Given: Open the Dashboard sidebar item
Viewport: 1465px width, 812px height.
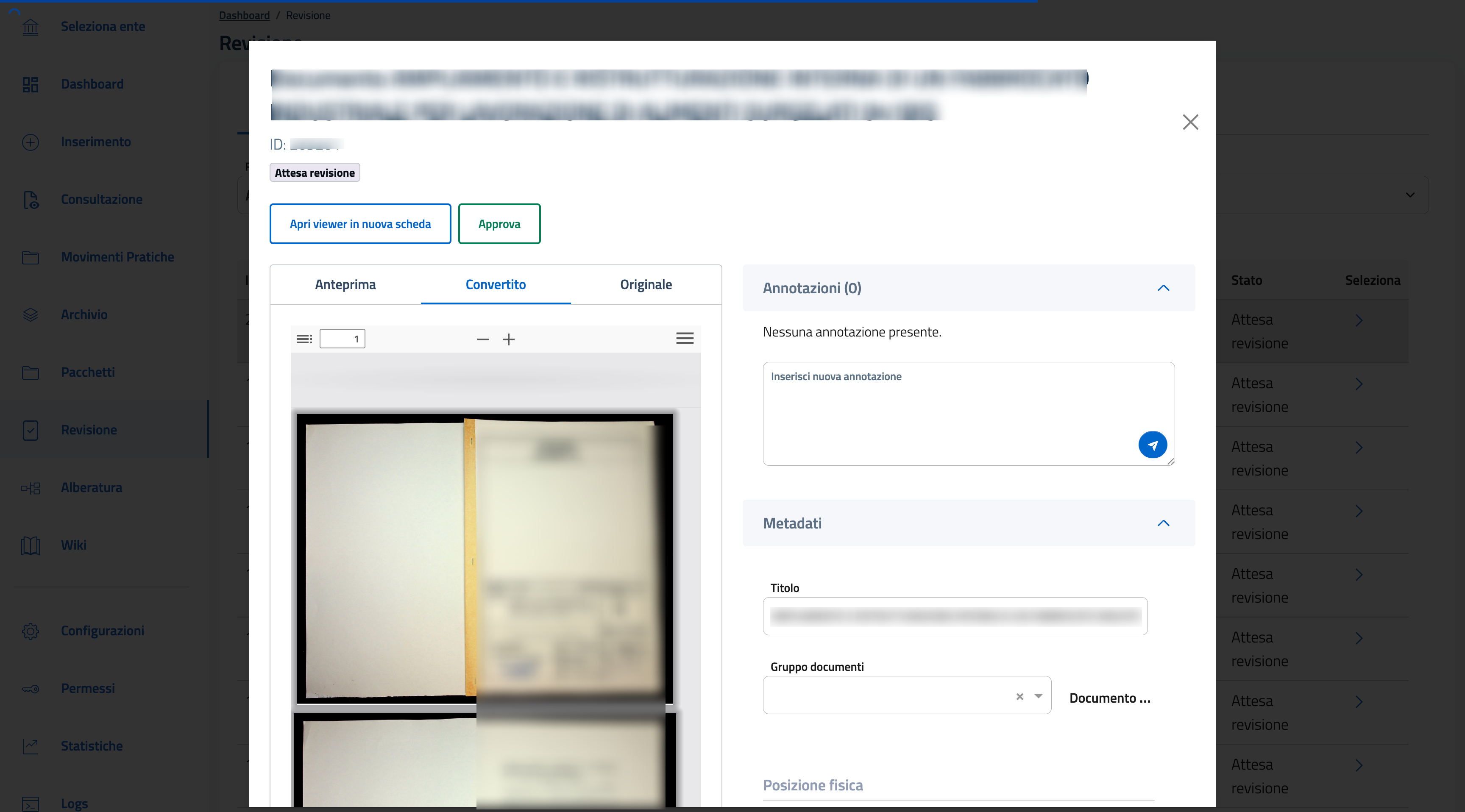Looking at the screenshot, I should tap(92, 84).
